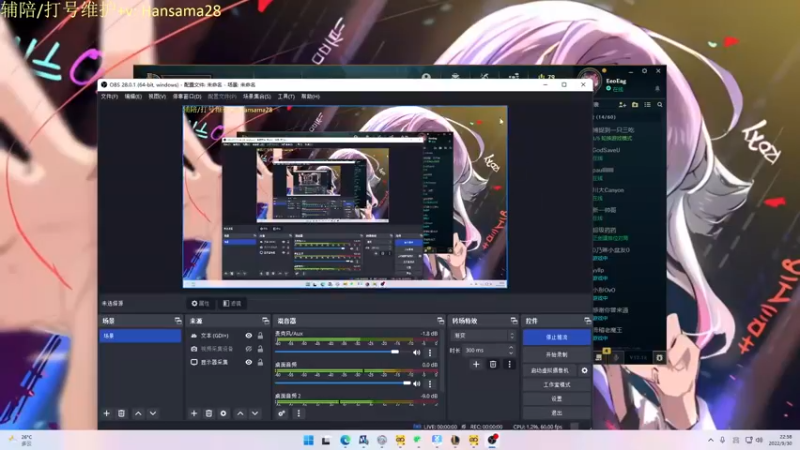Image resolution: width=800 pixels, height=450 pixels.
Task: Add a new source with the Sources plus icon
Action: (194, 413)
